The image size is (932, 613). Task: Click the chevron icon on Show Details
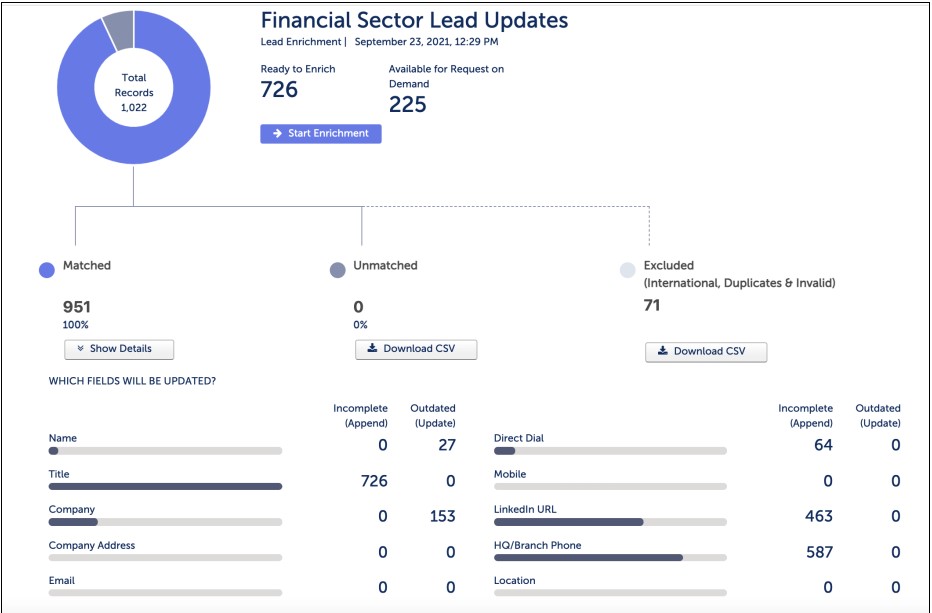pos(81,349)
